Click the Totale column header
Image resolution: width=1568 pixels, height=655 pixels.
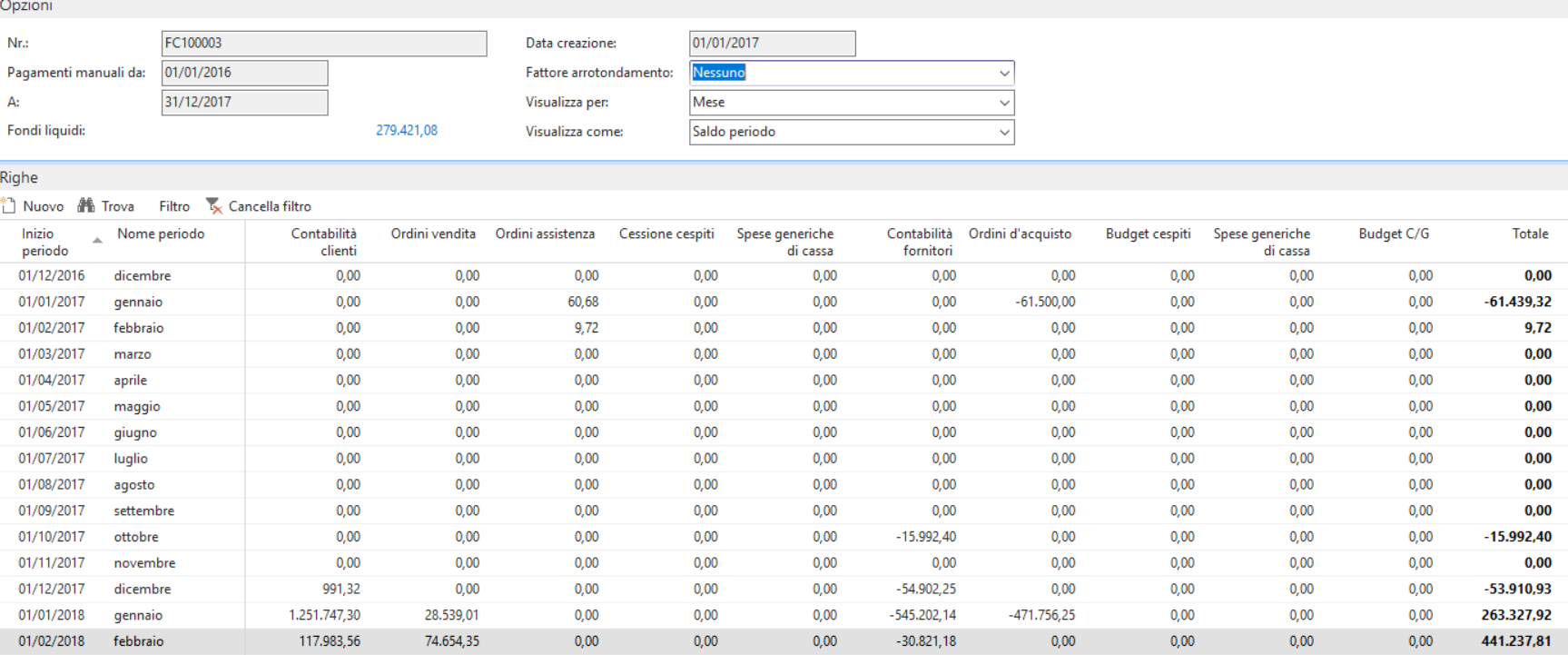tap(1530, 233)
